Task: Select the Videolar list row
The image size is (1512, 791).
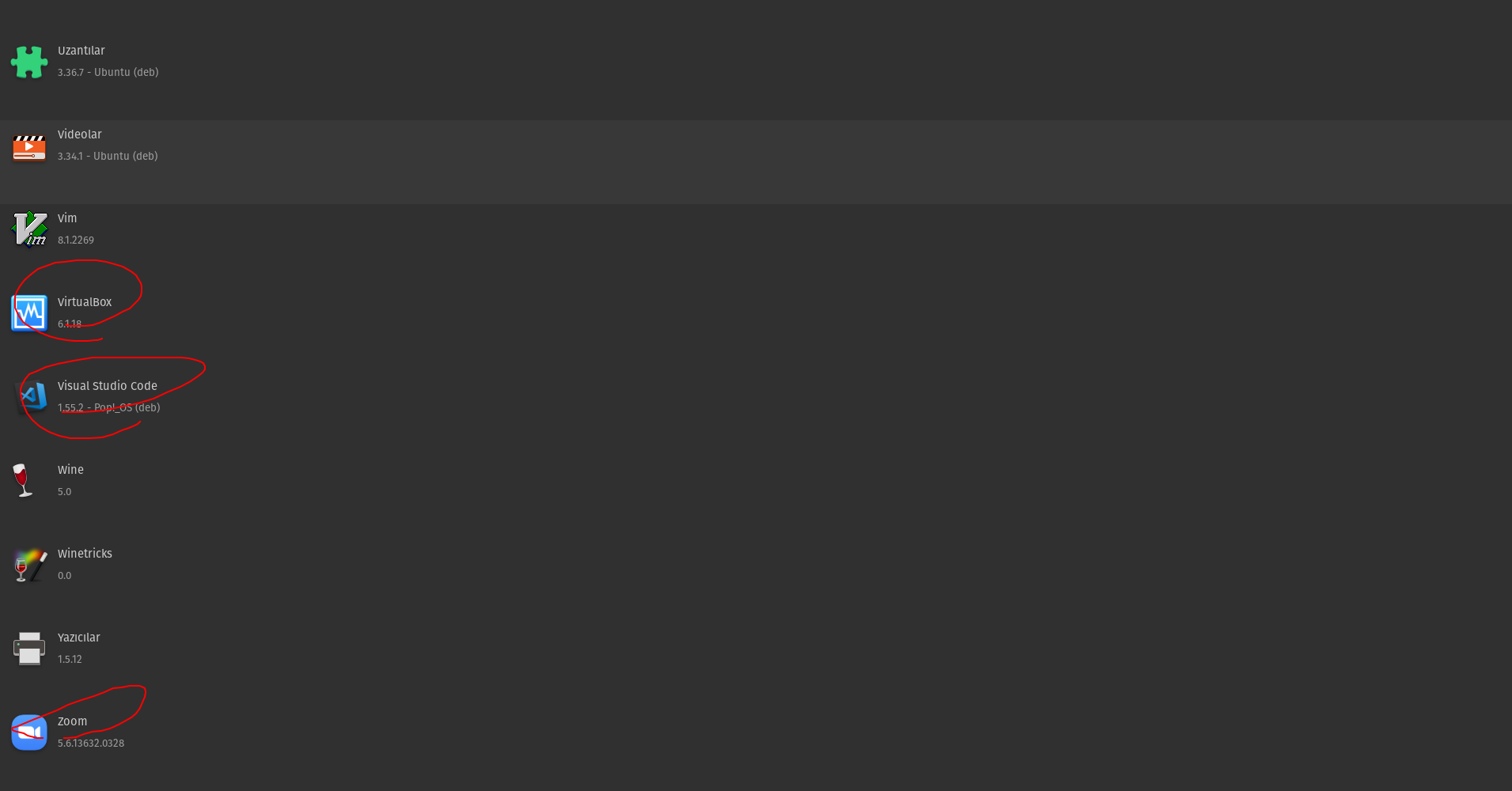Action: (756, 162)
